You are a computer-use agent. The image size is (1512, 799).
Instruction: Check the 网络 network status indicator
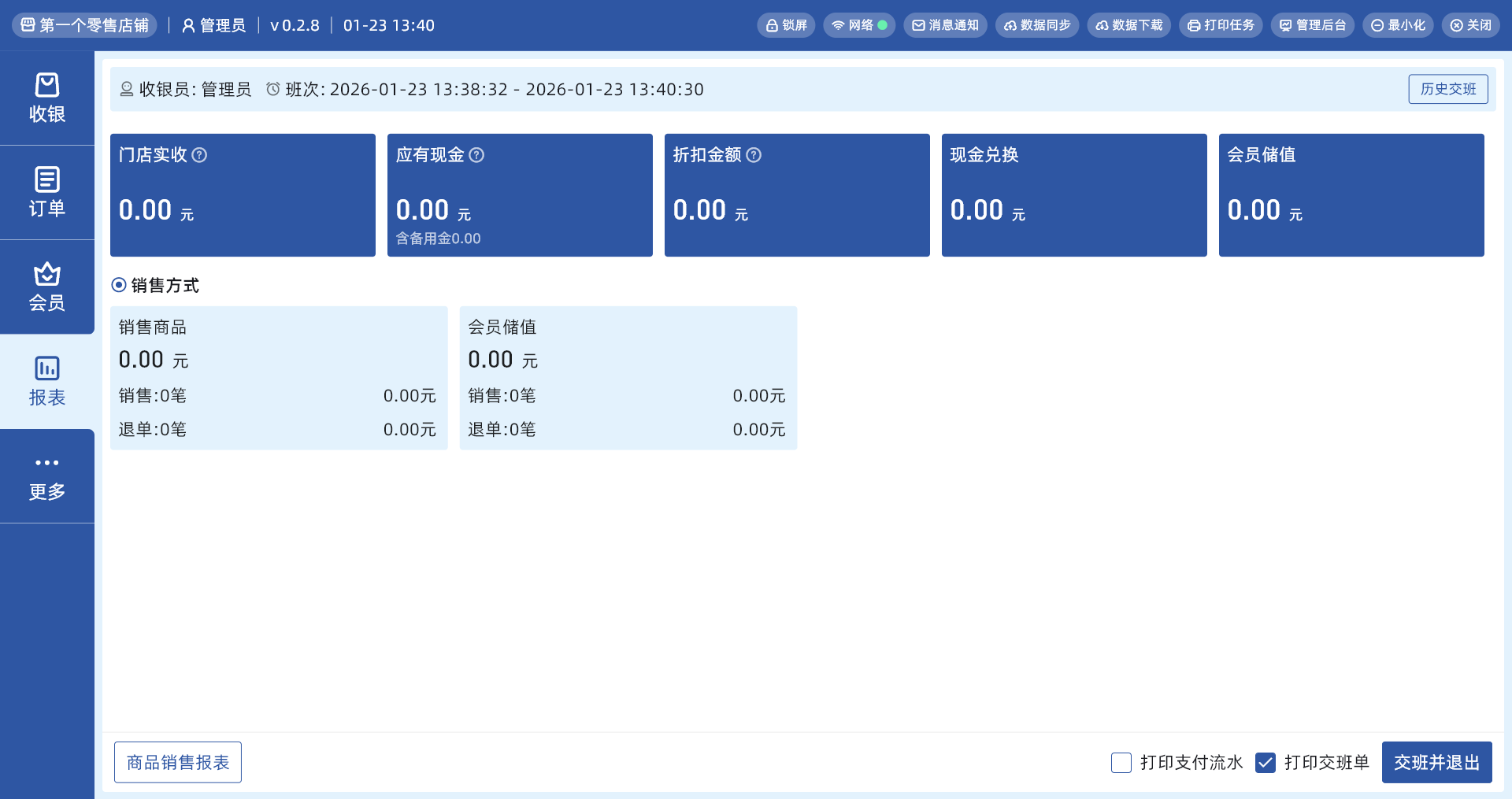(859, 25)
